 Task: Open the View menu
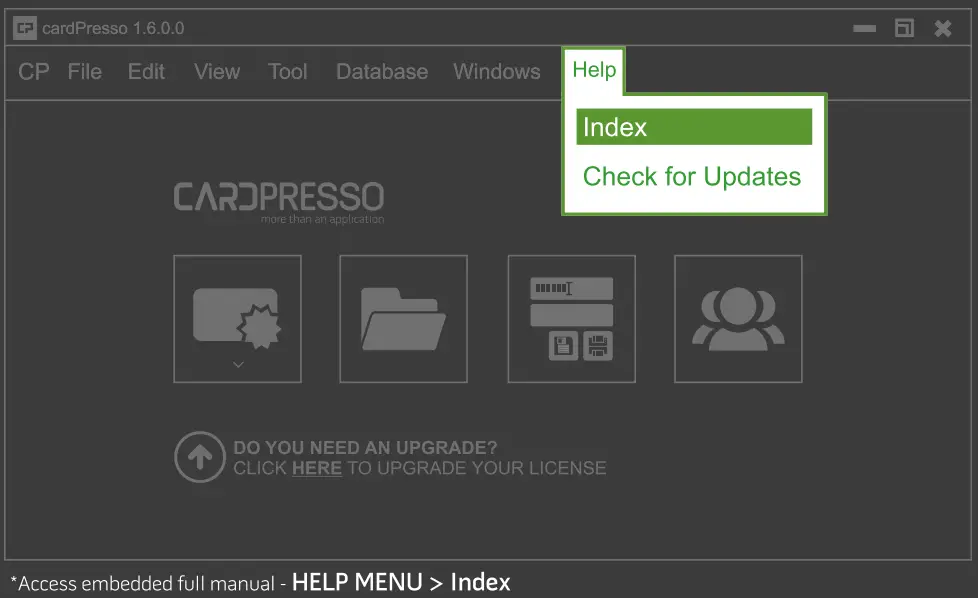pyautogui.click(x=217, y=72)
